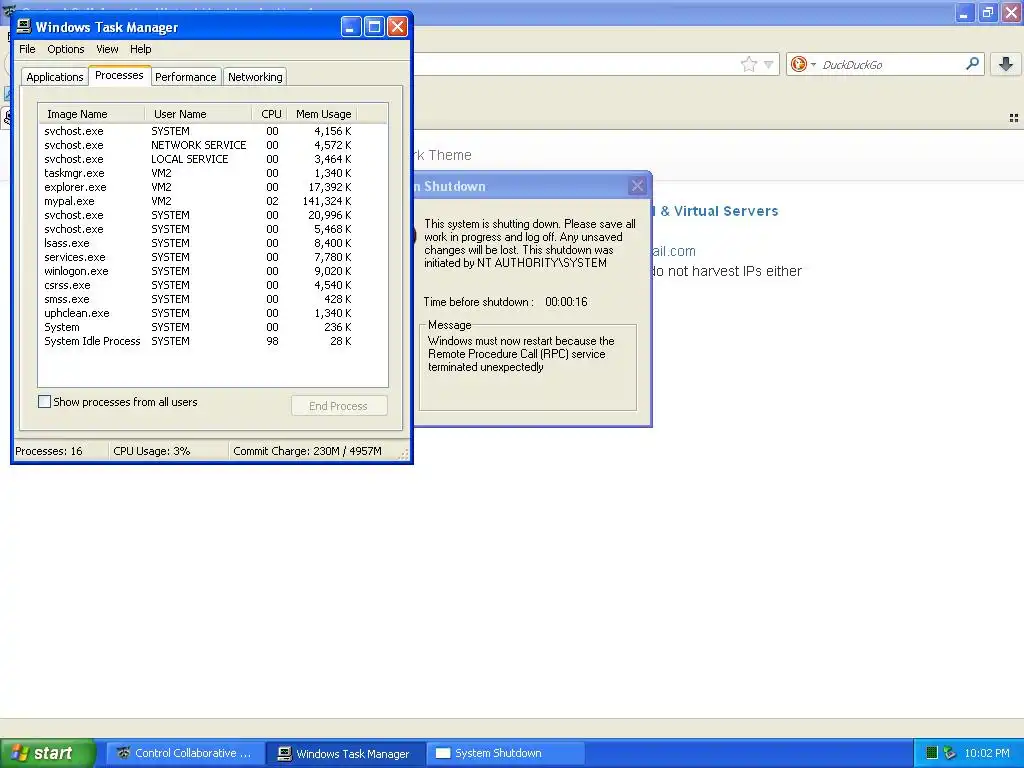
Task: Switch to the Performance tab
Action: (x=185, y=77)
